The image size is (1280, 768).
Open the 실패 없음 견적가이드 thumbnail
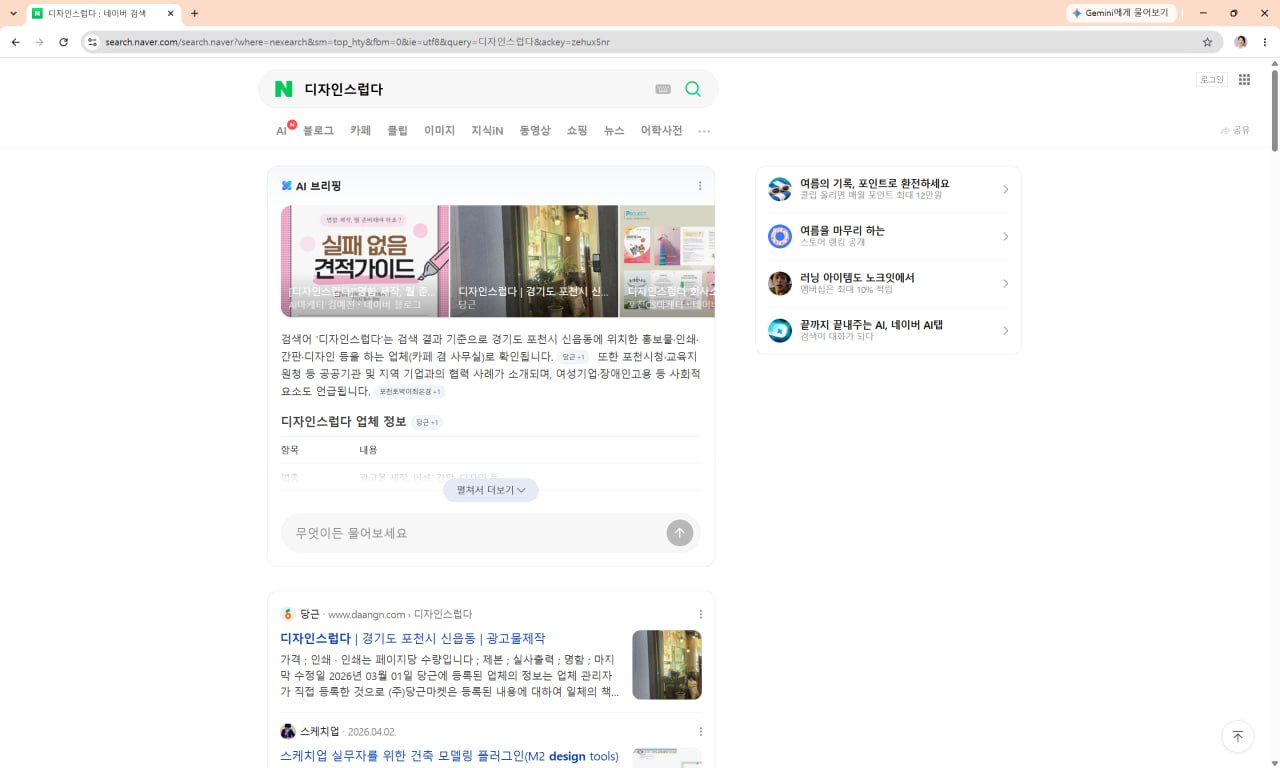coord(365,261)
